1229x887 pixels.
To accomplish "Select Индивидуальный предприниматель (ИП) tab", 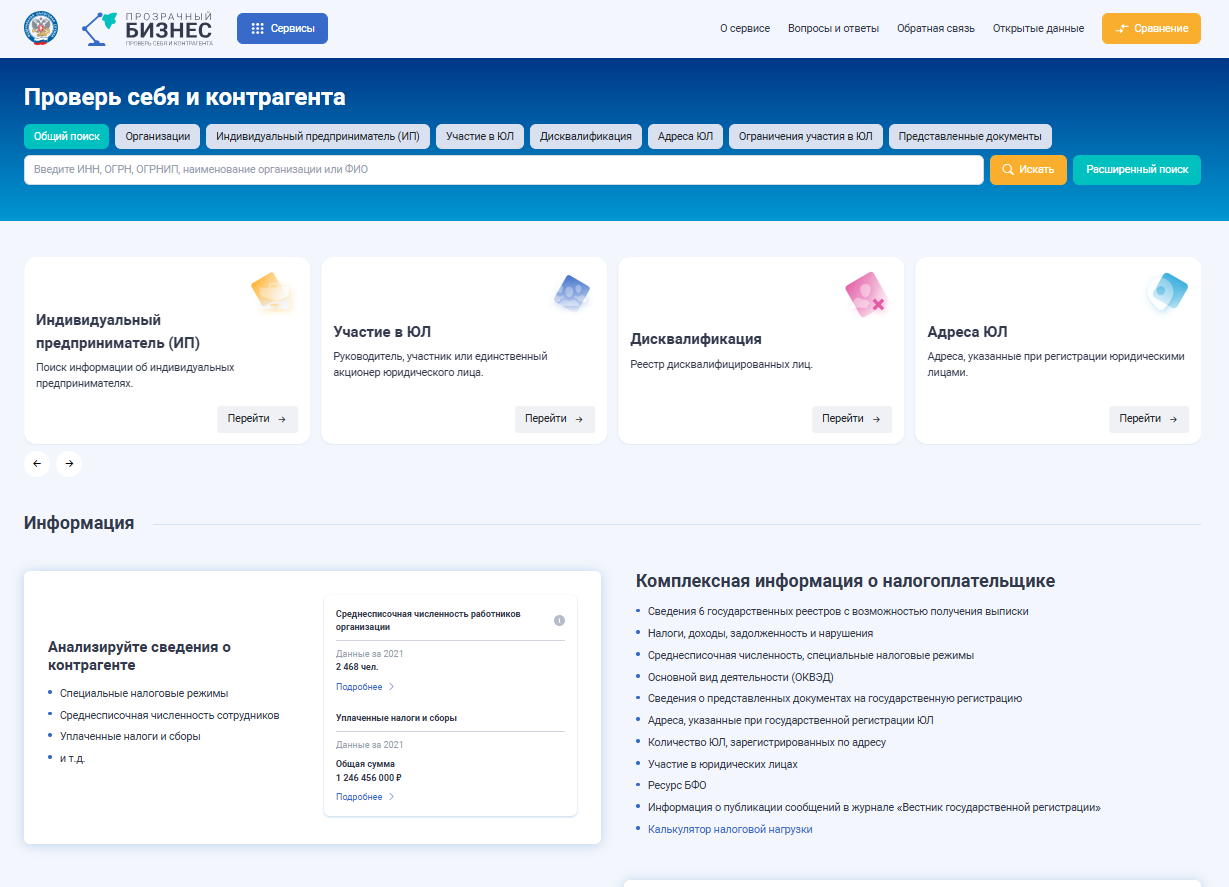I will pyautogui.click(x=318, y=136).
